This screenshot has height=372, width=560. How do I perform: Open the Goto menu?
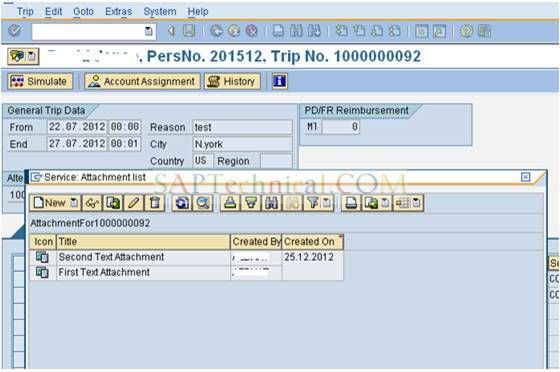pos(83,11)
